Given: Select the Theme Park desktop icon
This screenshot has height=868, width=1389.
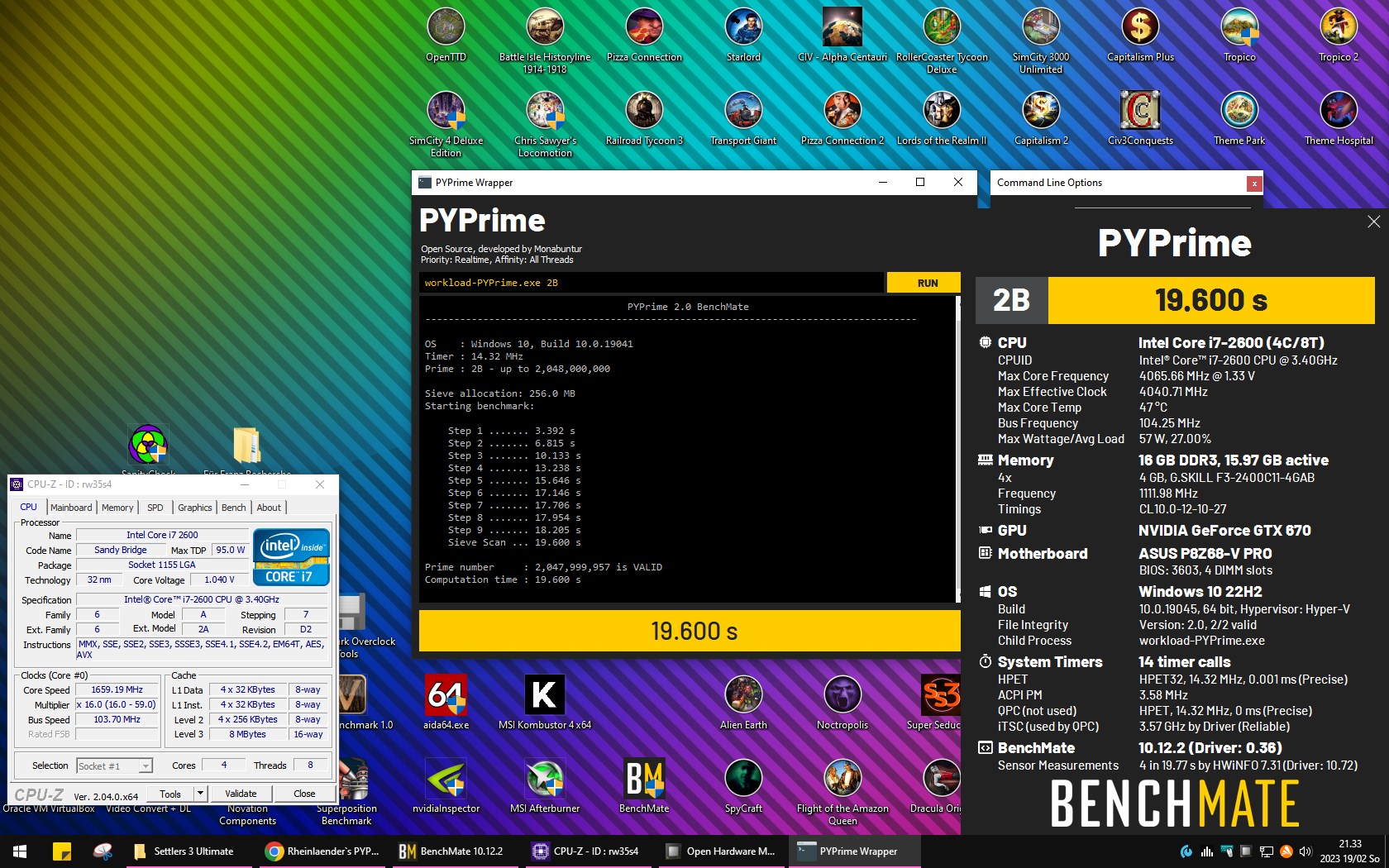Looking at the screenshot, I should click(x=1239, y=118).
